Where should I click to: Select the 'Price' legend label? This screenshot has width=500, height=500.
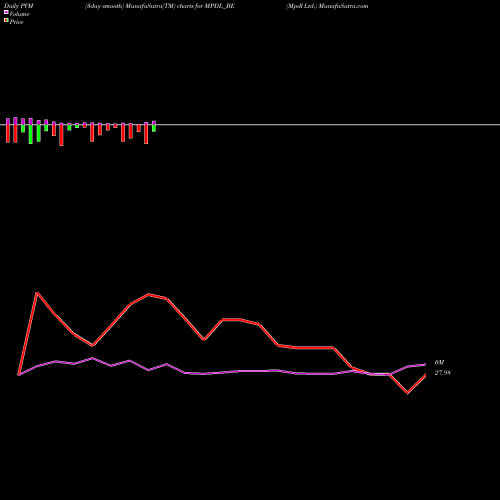[x=17, y=22]
